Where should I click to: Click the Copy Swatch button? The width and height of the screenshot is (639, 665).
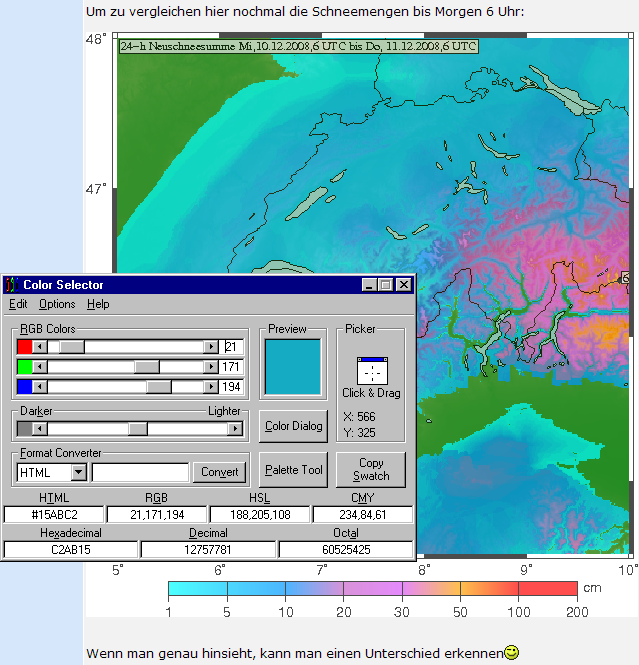(x=371, y=469)
